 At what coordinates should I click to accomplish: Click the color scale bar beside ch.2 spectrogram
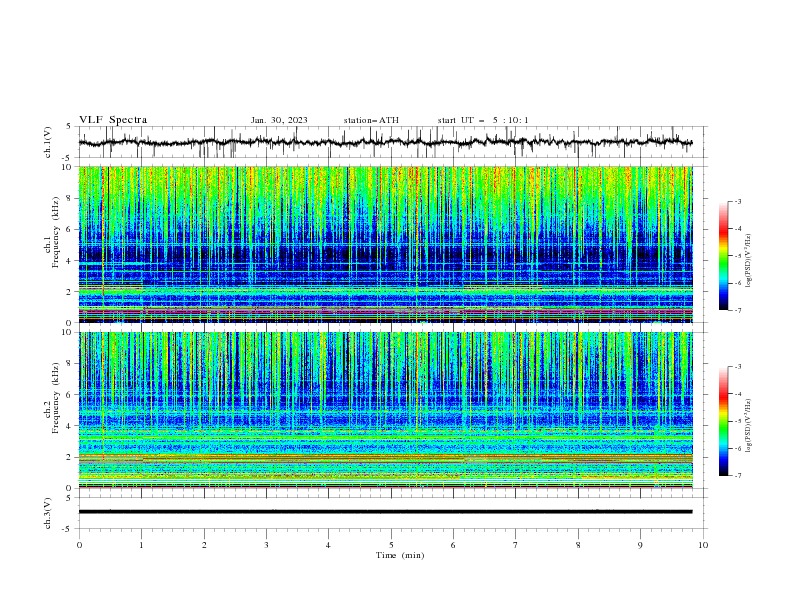[x=723, y=421]
